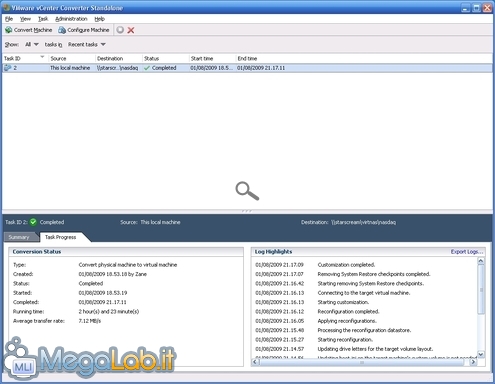Close the vCenter Converter window
This screenshot has width=495, height=384.
point(487,8)
